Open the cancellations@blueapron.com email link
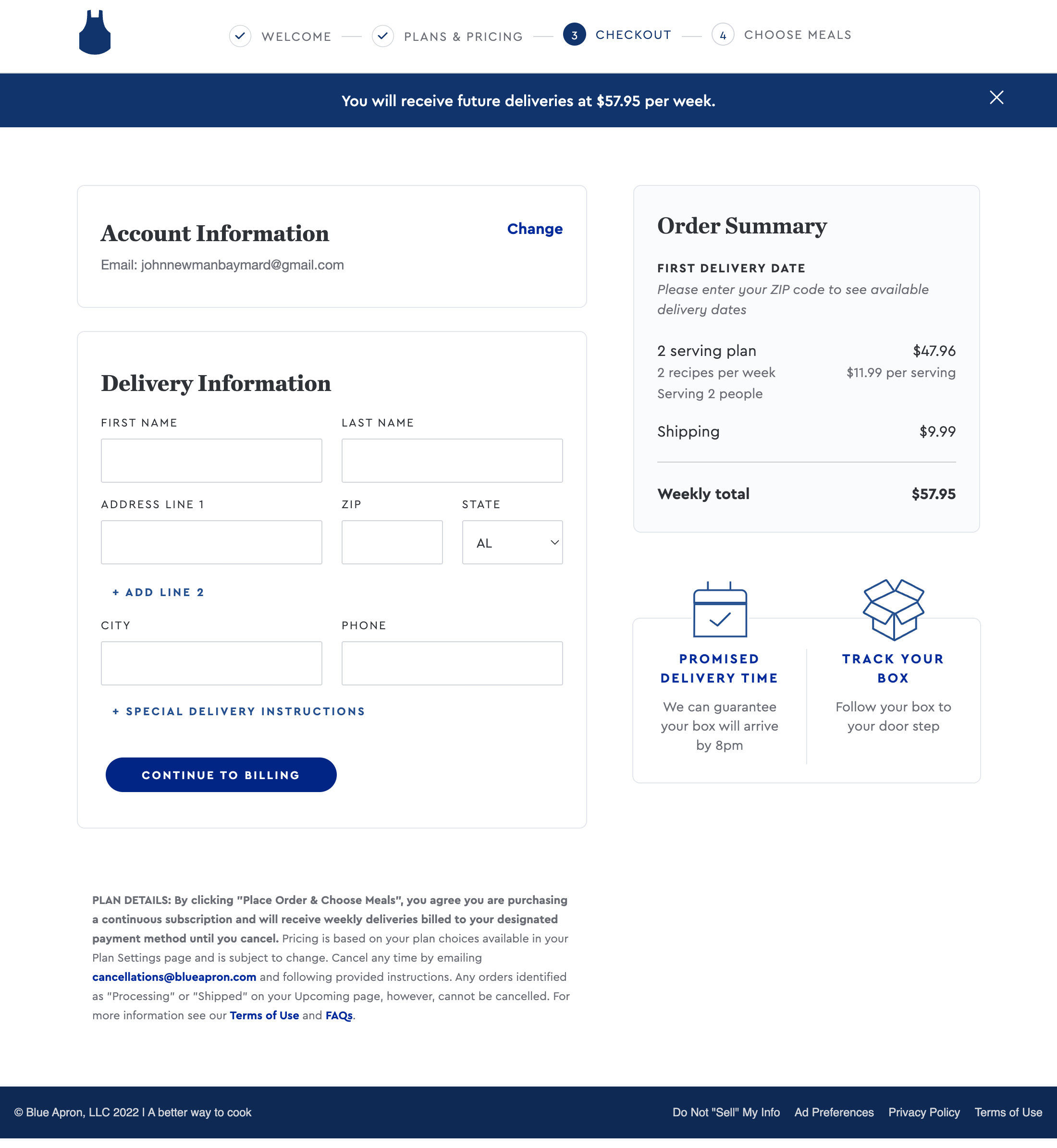This screenshot has width=1057, height=1148. click(x=173, y=977)
